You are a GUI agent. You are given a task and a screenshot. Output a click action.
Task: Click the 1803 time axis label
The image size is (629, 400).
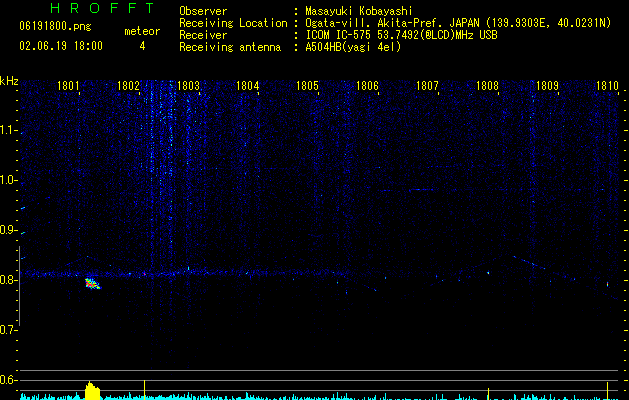coord(188,86)
